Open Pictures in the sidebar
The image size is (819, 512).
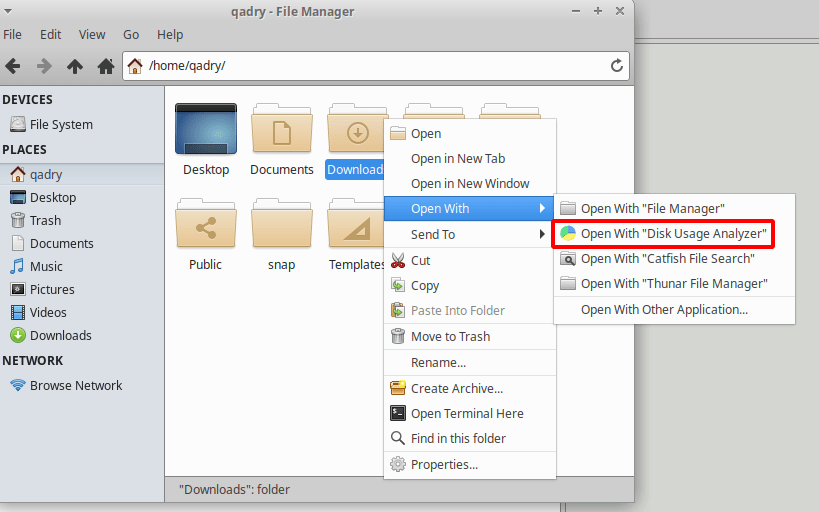click(x=82, y=289)
